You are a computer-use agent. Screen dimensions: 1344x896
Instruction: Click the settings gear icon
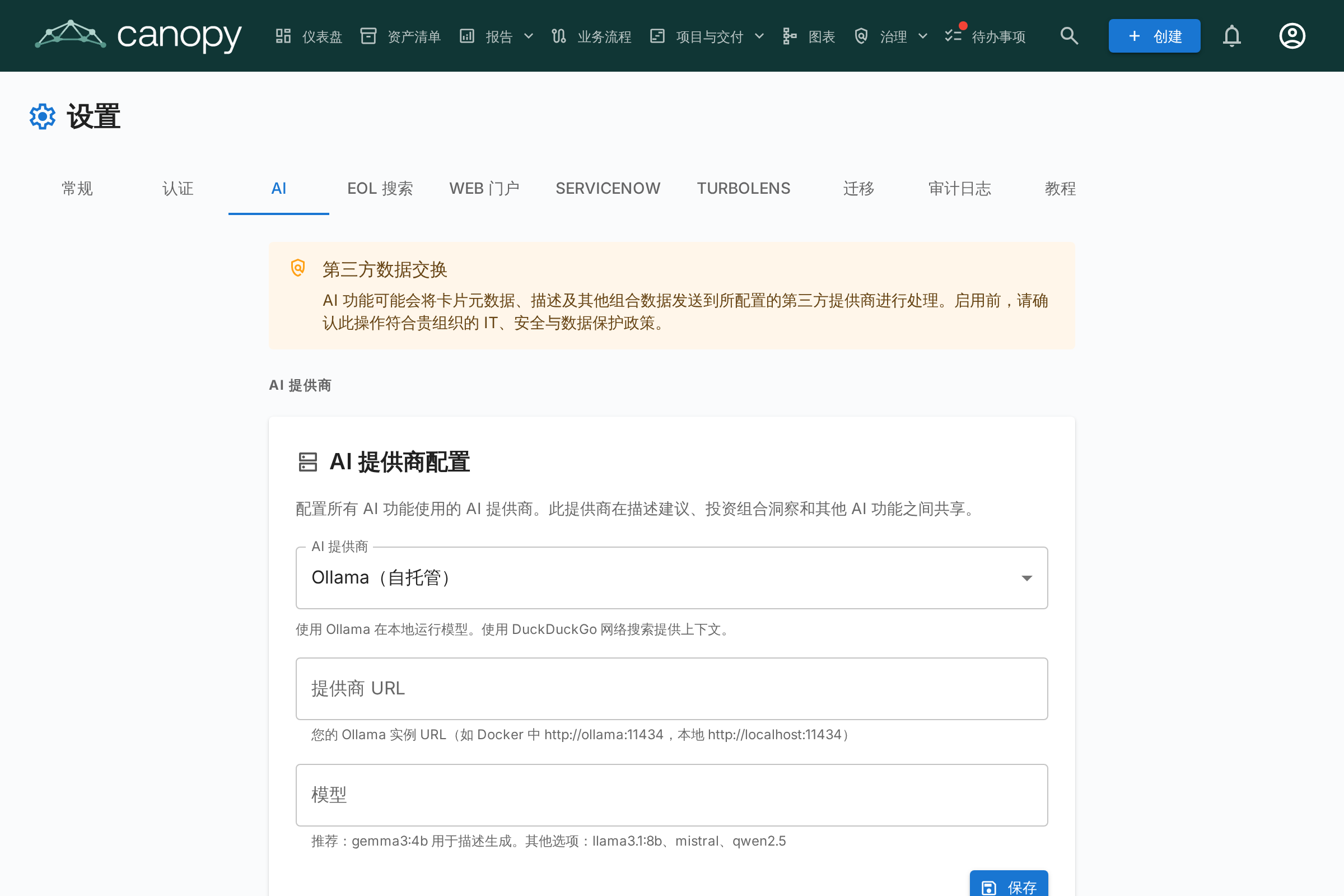(43, 116)
